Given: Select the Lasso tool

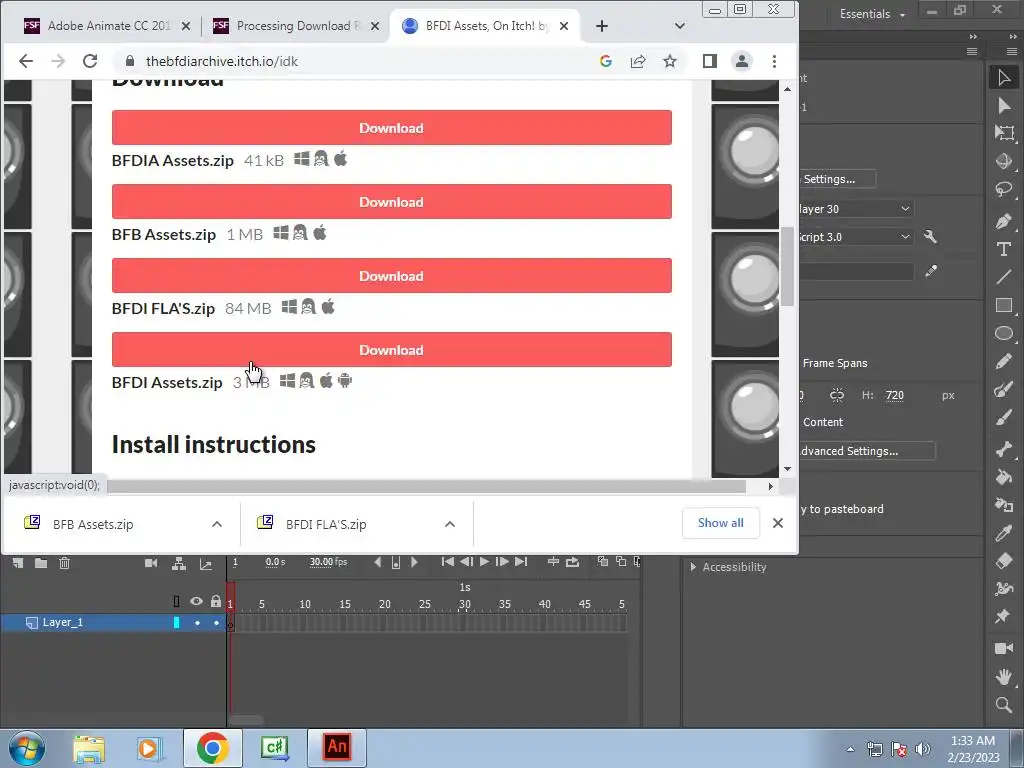Looking at the screenshot, I should (x=1004, y=189).
